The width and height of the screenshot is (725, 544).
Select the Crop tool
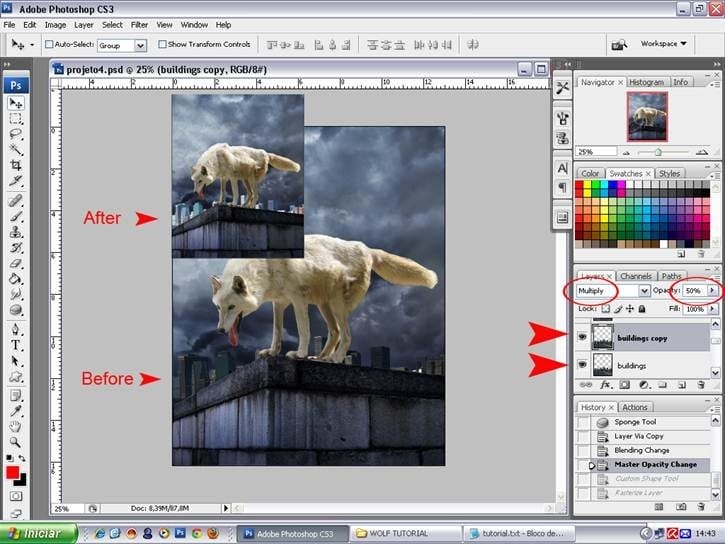pyautogui.click(x=16, y=165)
